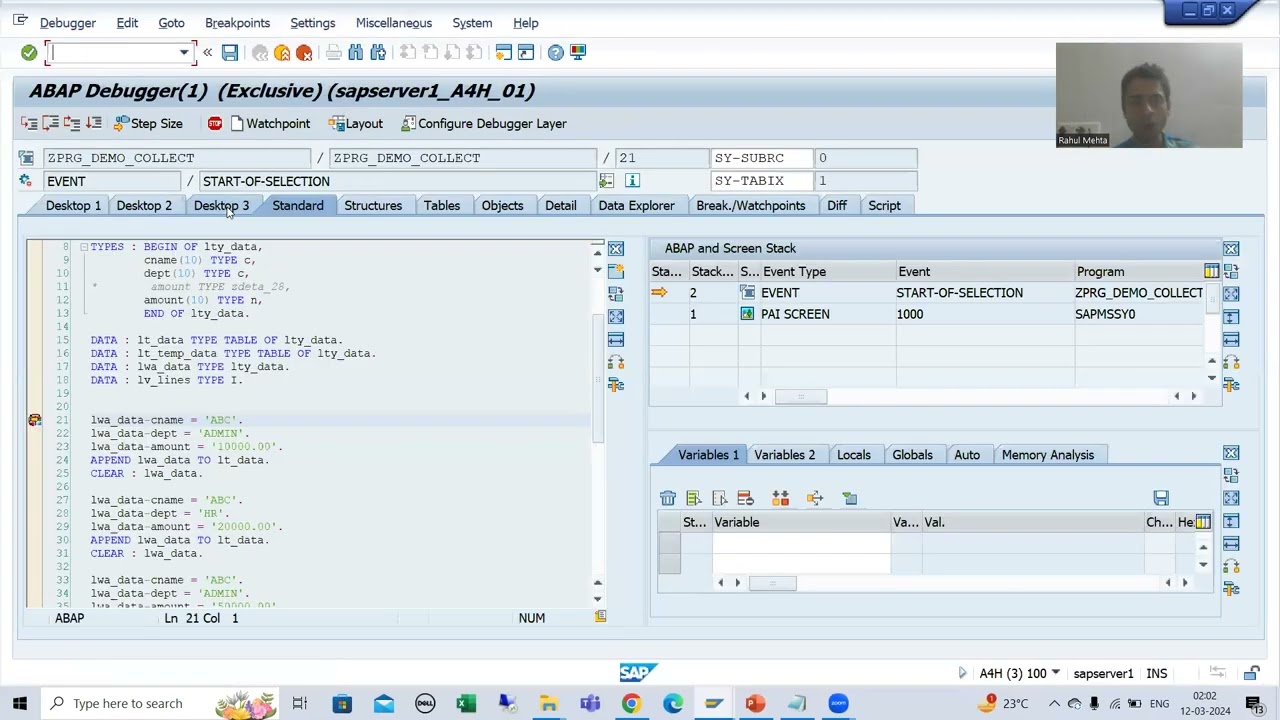Click the save icon in Variables panel
1280x720 pixels.
tap(1161, 498)
